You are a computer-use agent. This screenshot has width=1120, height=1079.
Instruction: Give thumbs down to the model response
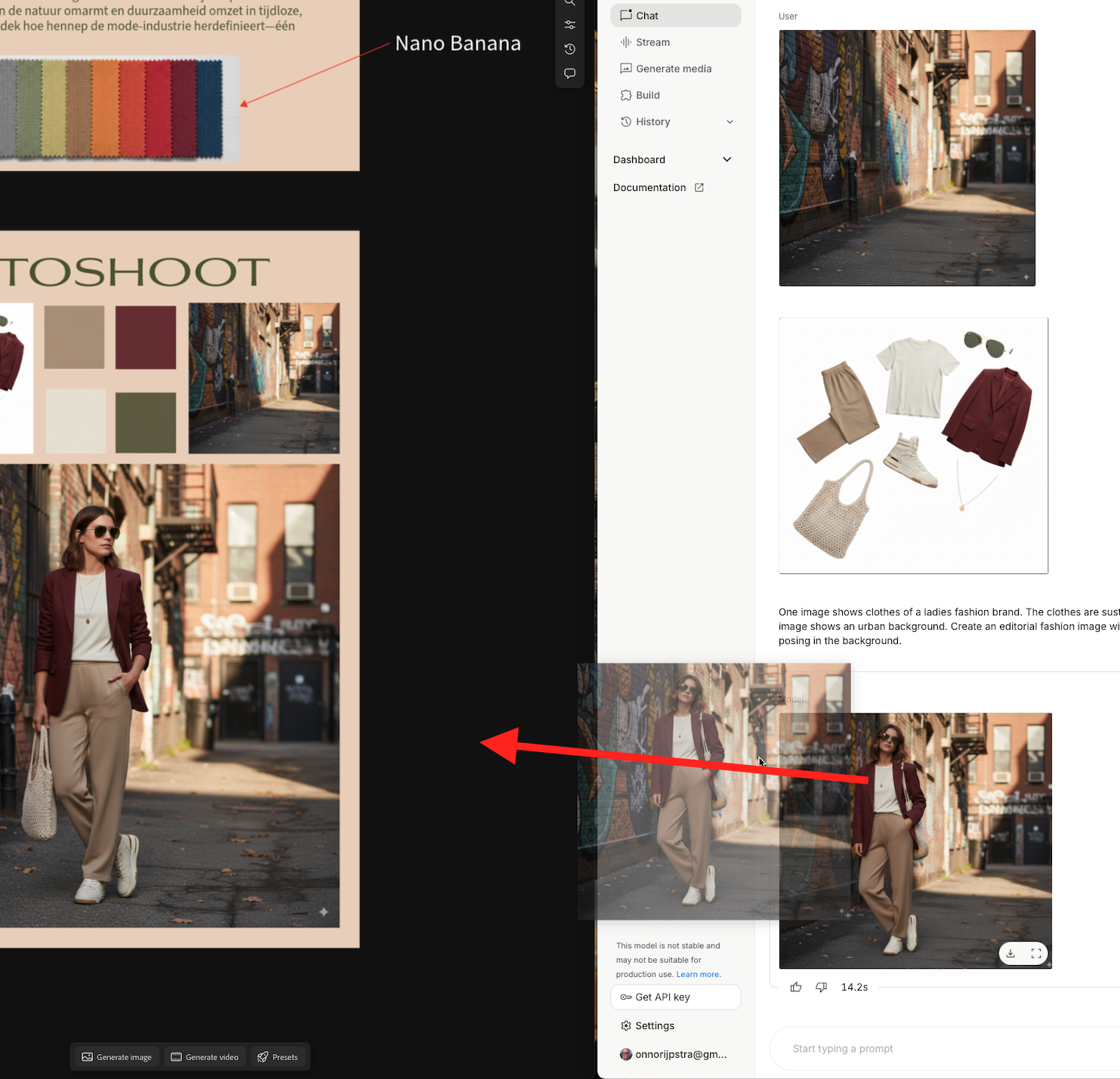[x=821, y=987]
